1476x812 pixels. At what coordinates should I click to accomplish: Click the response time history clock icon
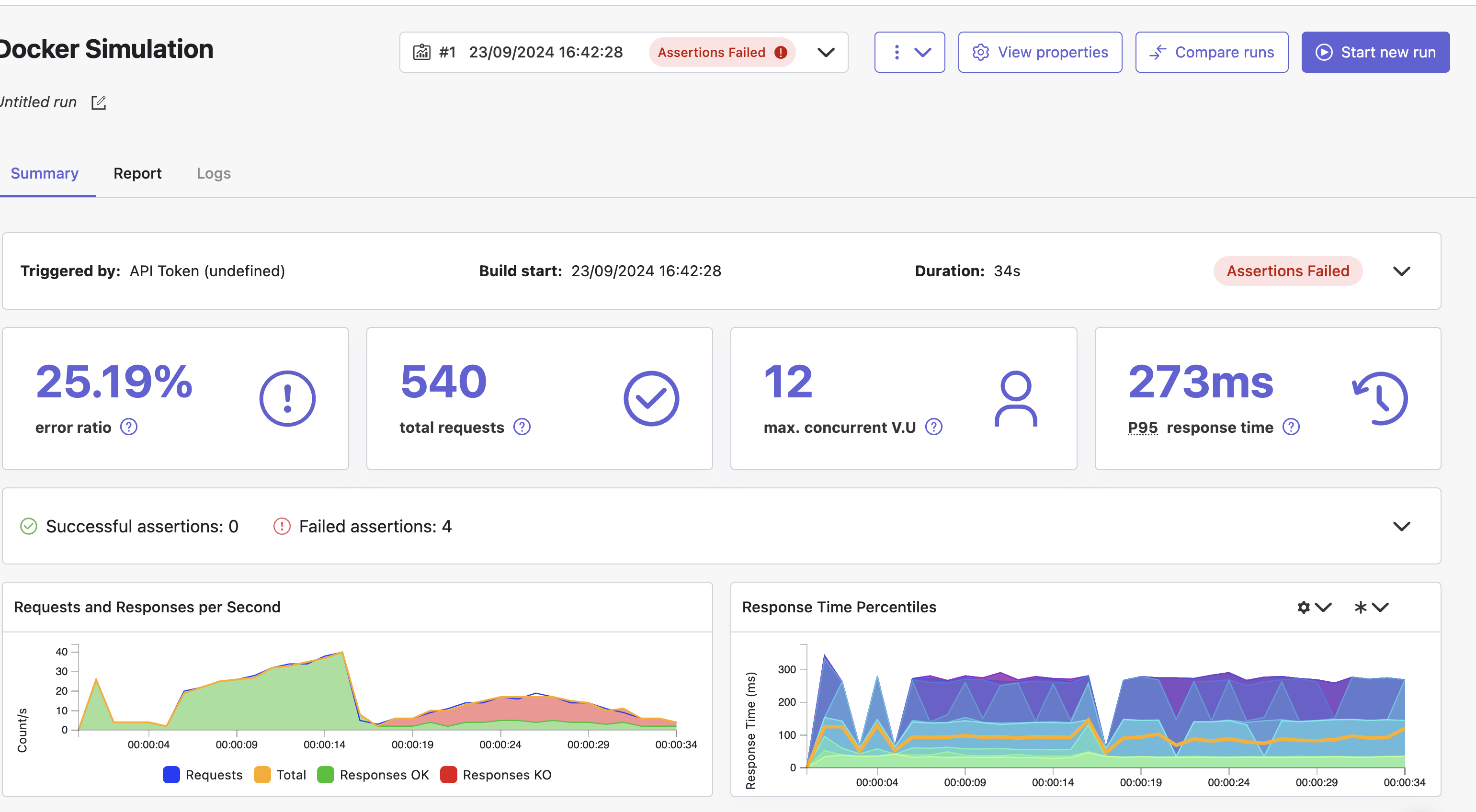tap(1380, 398)
